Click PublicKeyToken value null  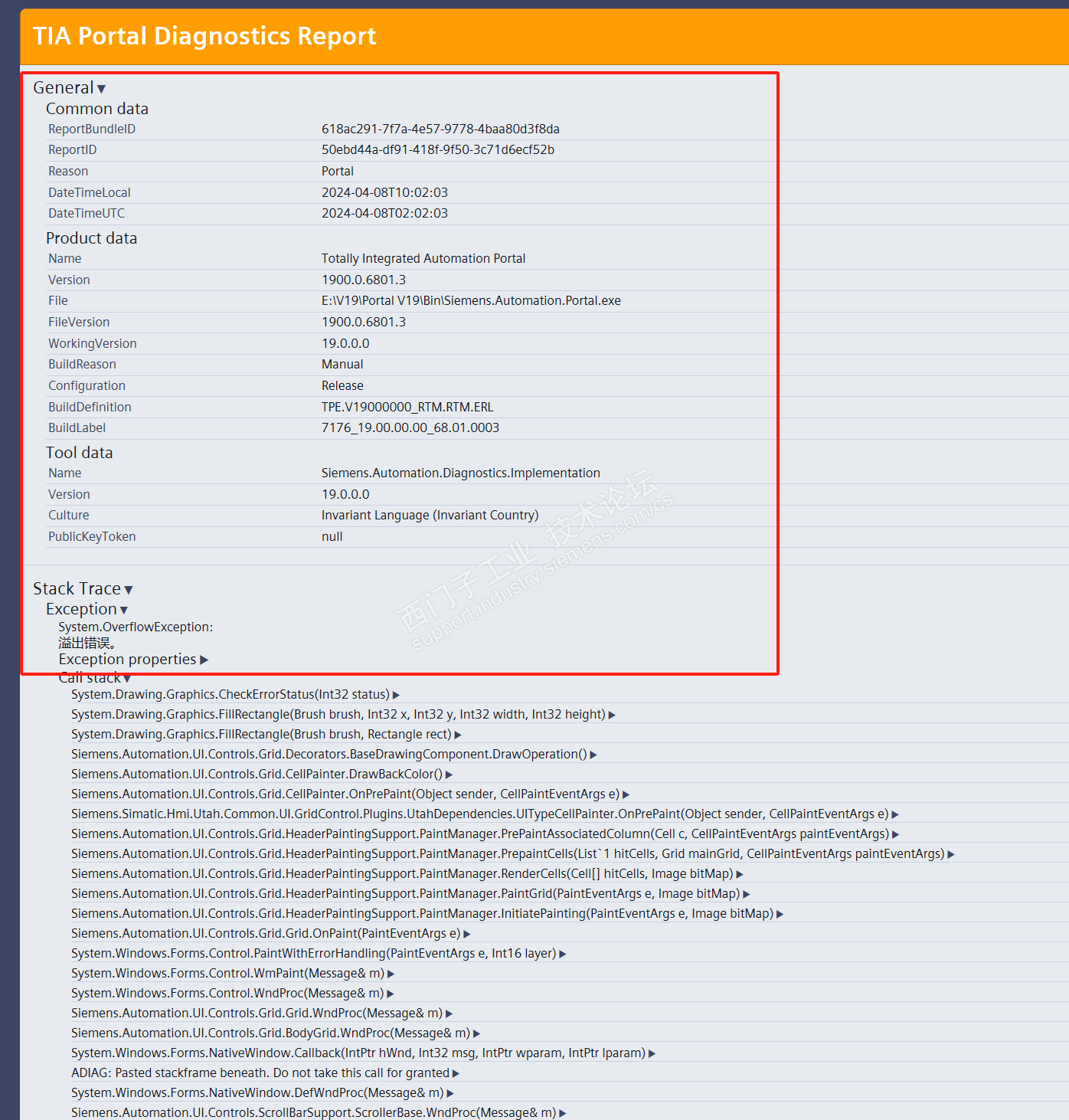click(x=332, y=537)
